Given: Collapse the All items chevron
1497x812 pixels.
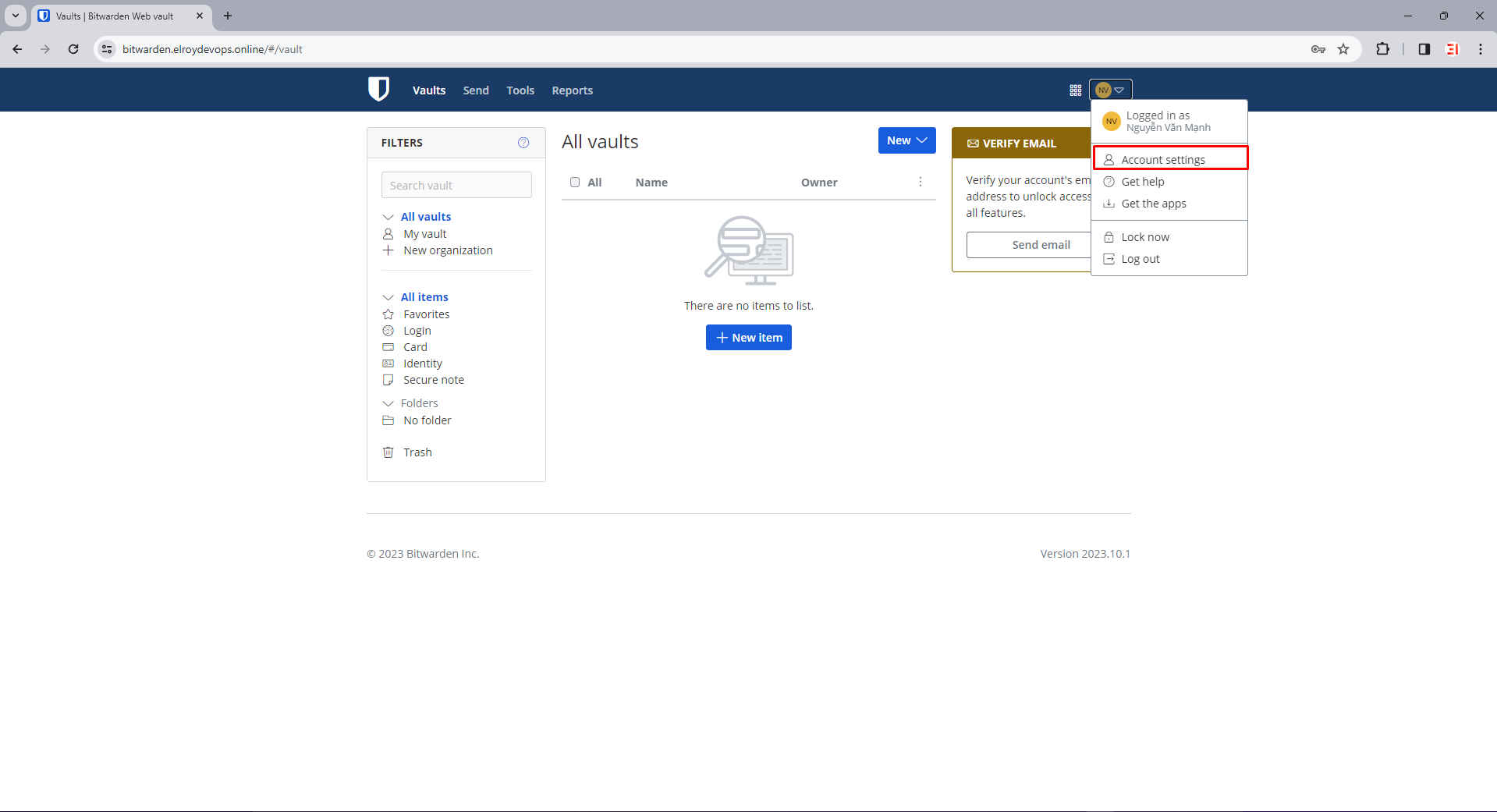Looking at the screenshot, I should tap(388, 297).
